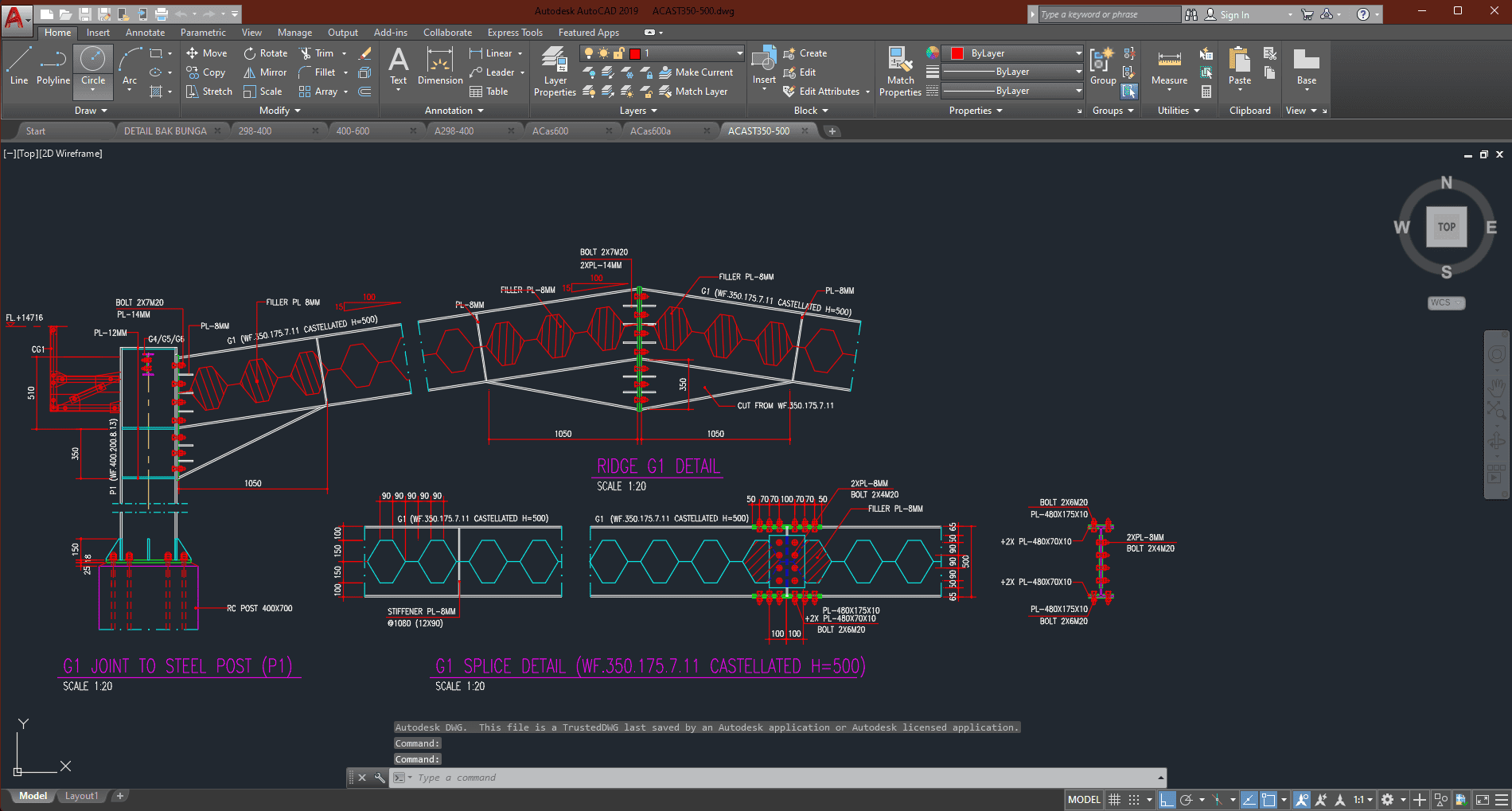
Task: Open the ByLayer object color swatch
Action: click(x=957, y=53)
